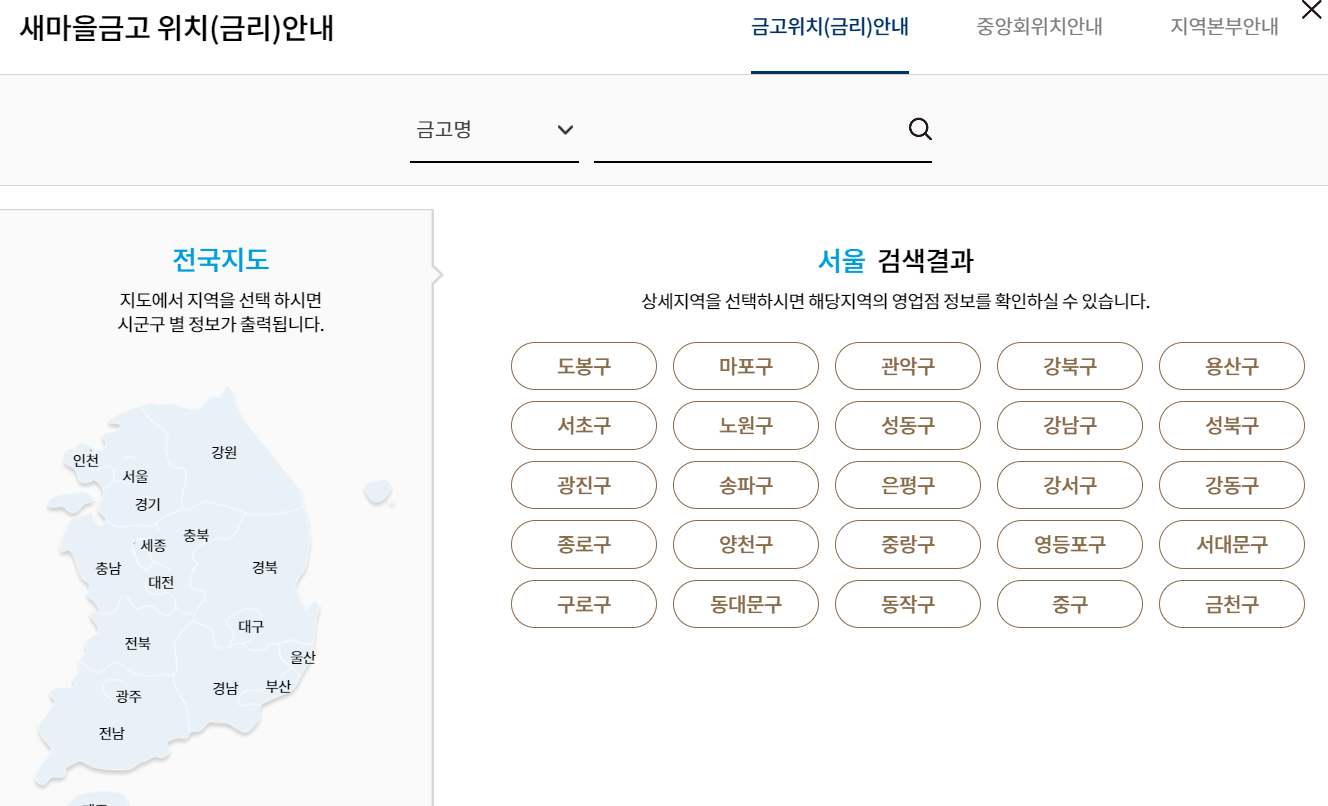Select 부산 on the map

point(277,686)
